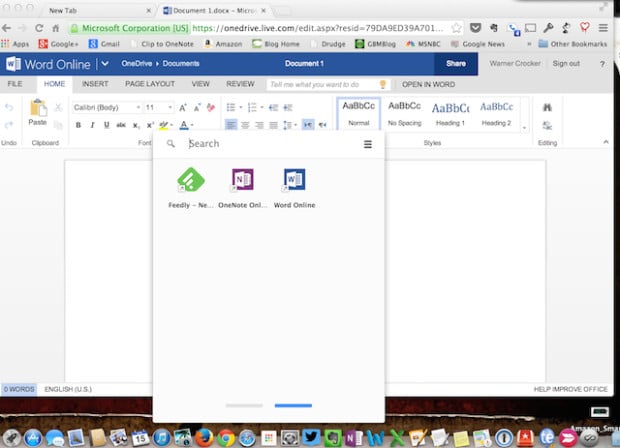This screenshot has width=620, height=448.
Task: Apply the Heading 1 style
Action: coord(450,114)
